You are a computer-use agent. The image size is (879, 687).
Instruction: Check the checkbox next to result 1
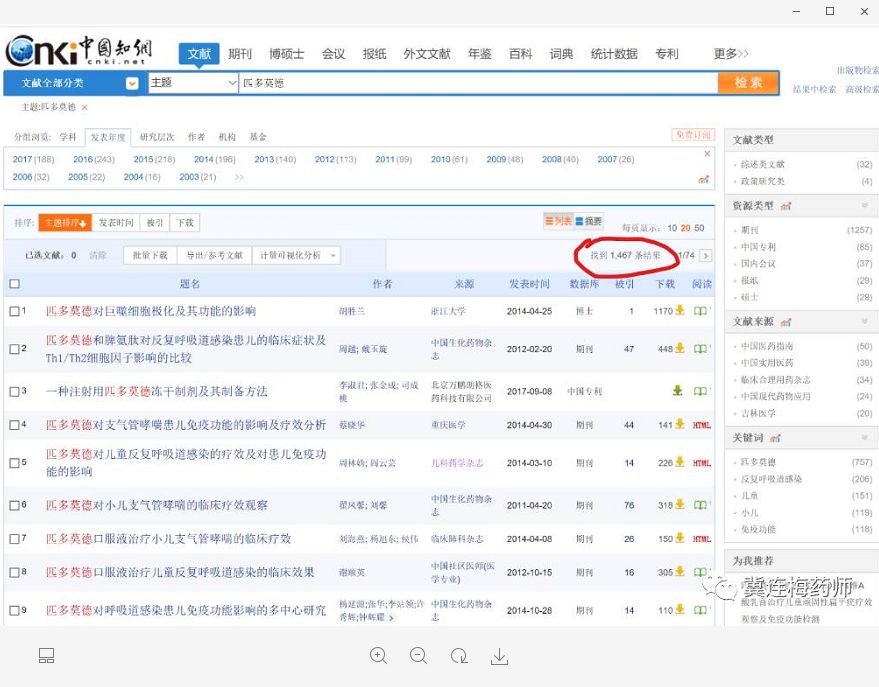[14, 311]
